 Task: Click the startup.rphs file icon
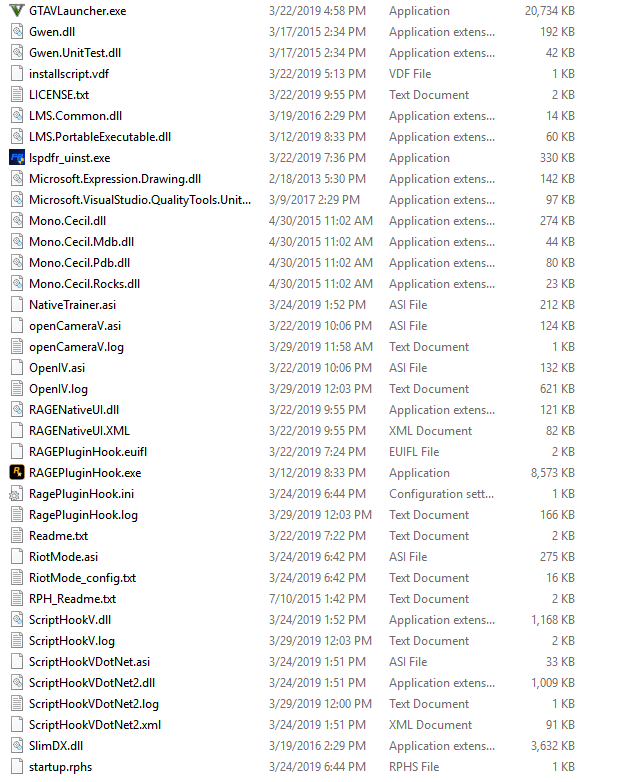pyautogui.click(x=17, y=767)
